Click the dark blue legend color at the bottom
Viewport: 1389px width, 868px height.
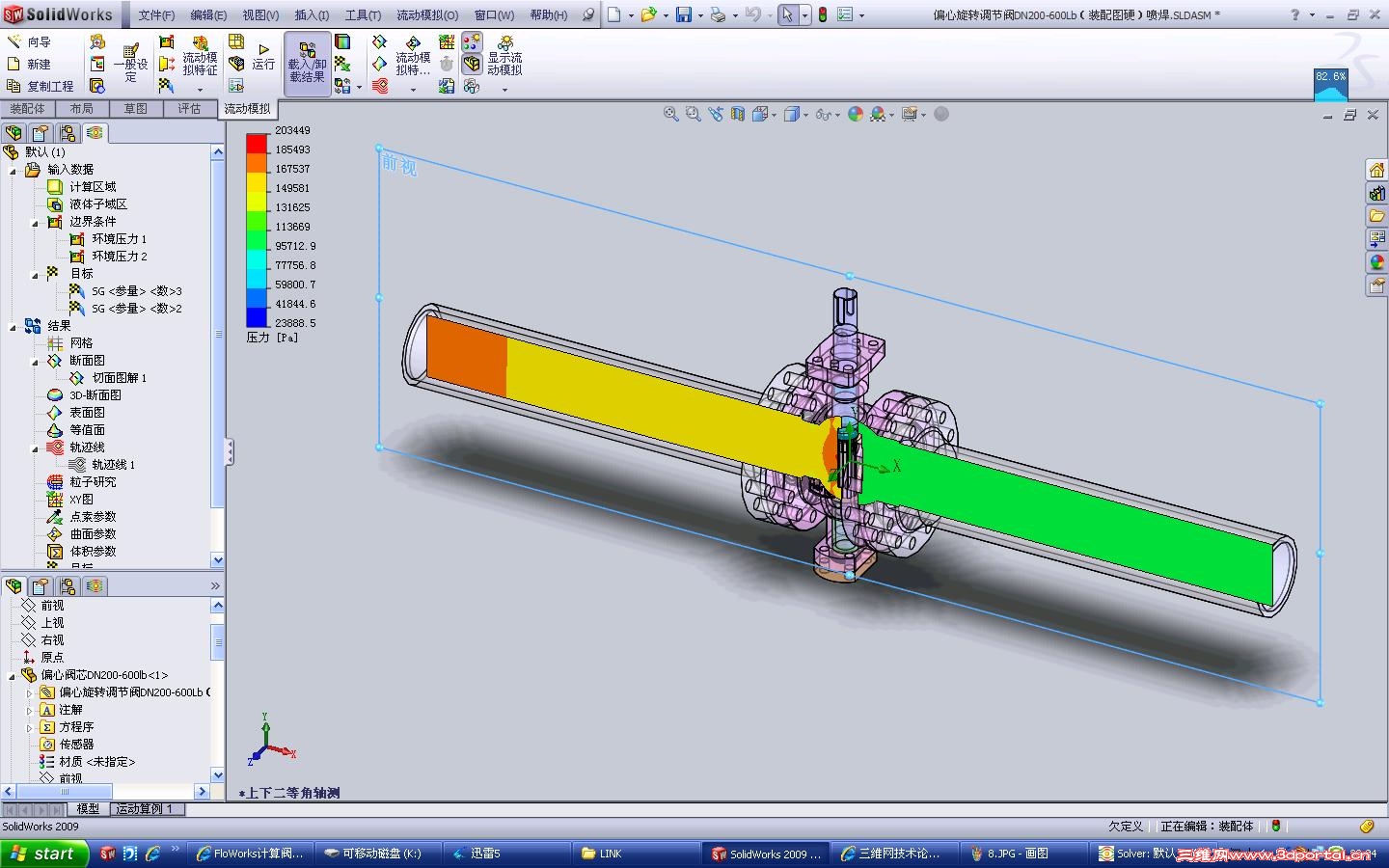coord(257,317)
